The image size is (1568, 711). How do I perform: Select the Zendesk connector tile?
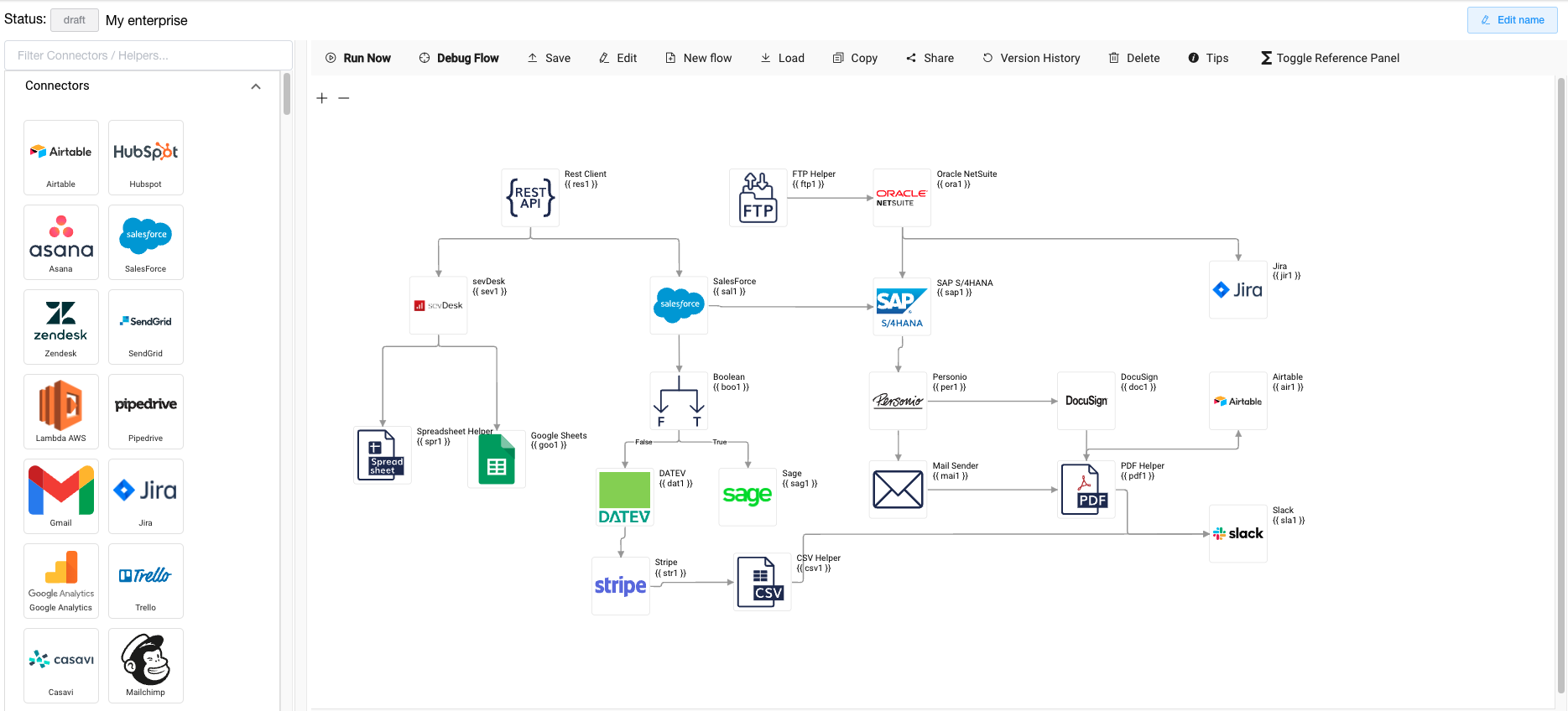[61, 327]
